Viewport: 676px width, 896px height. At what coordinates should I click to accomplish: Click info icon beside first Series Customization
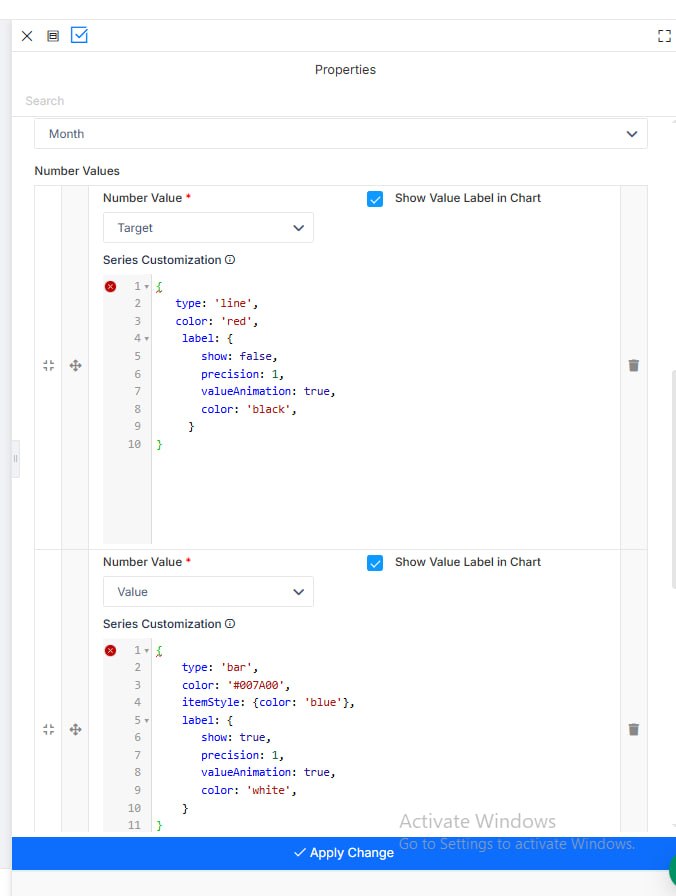click(230, 259)
